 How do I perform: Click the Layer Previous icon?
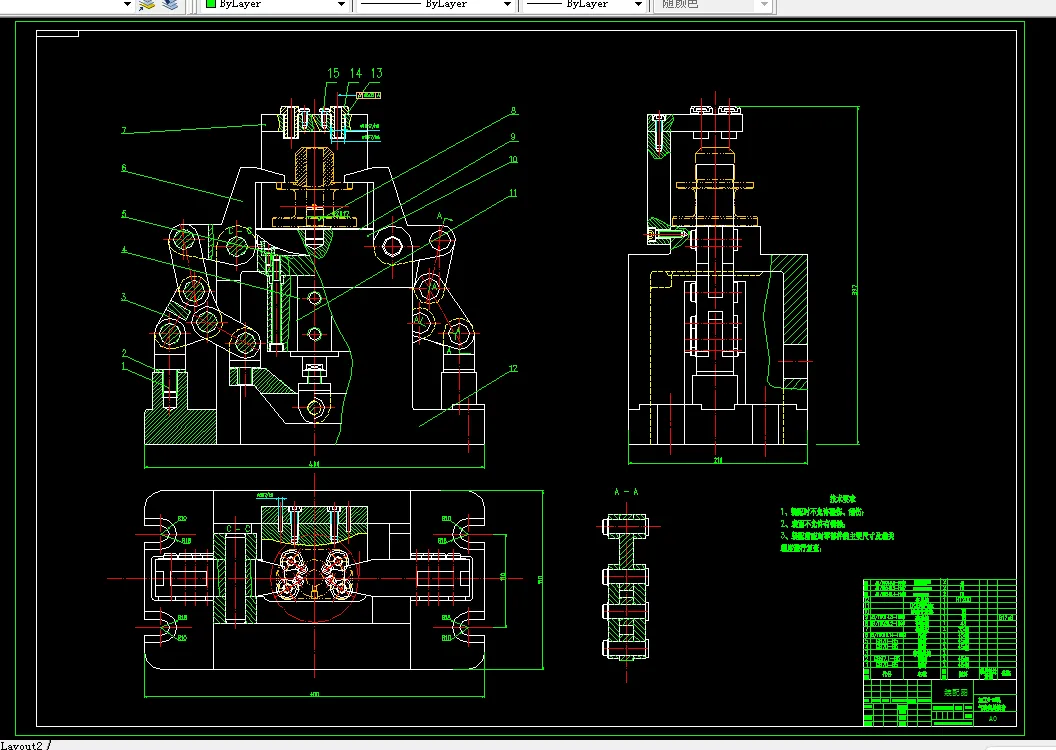coord(170,4)
